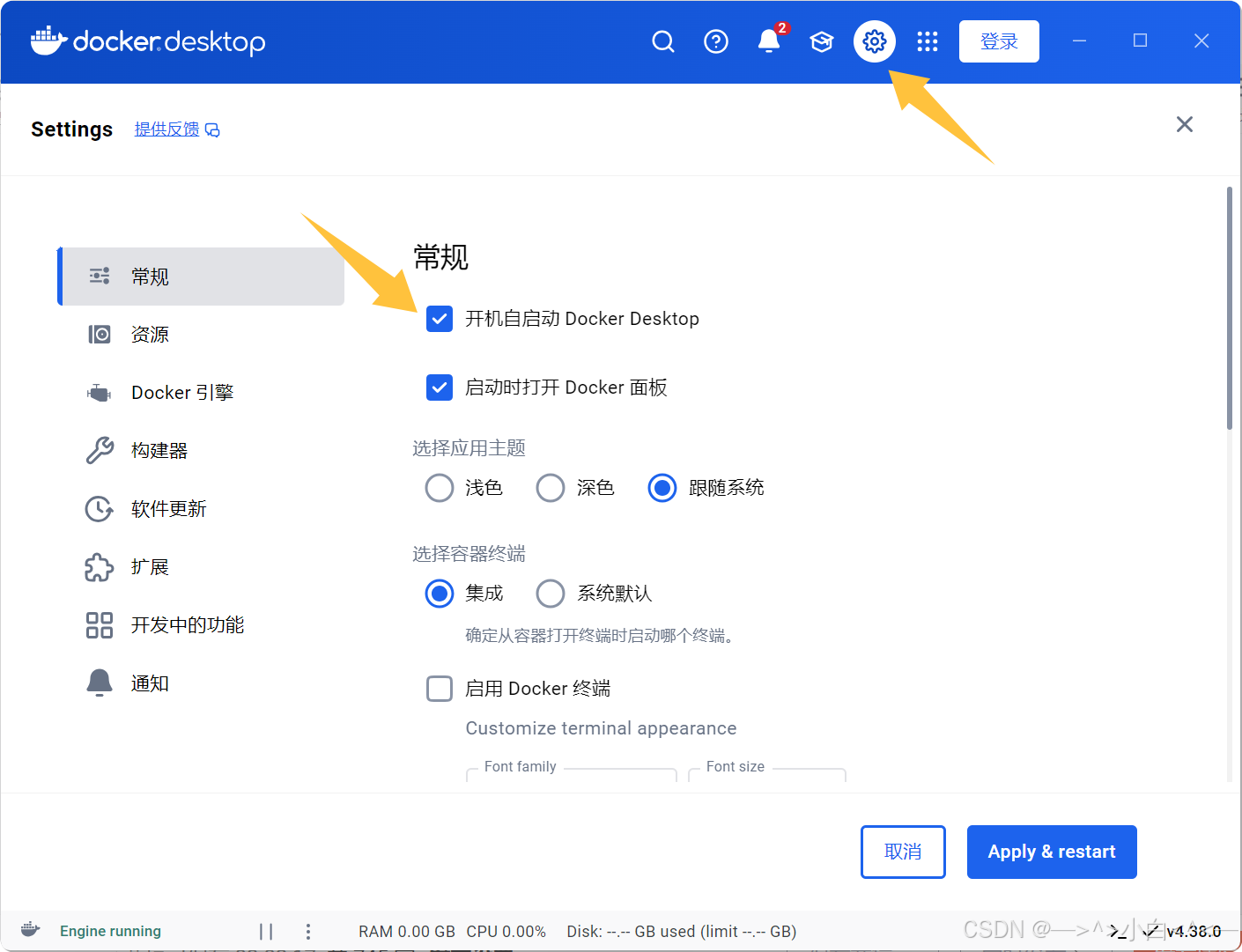Open the 构建器 settings tab
Image resolution: width=1242 pixels, height=952 pixels.
(202, 451)
